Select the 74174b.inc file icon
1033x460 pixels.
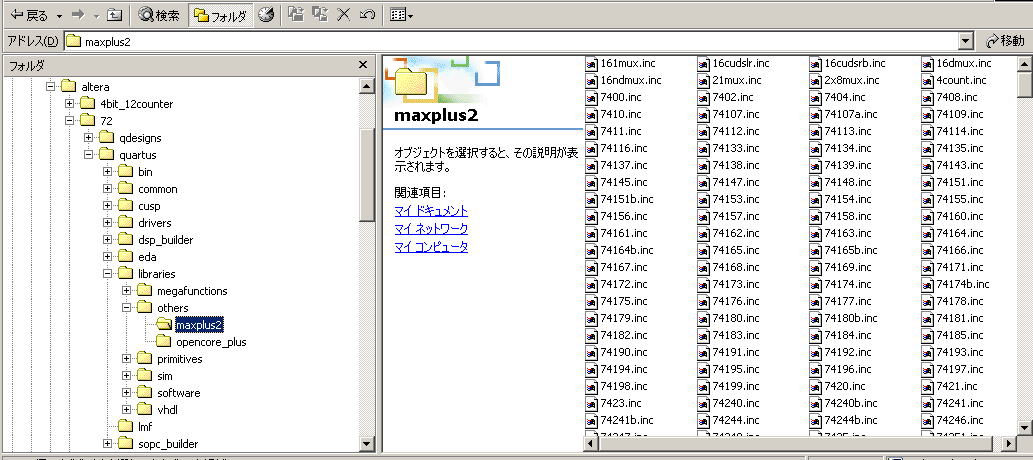tap(928, 284)
